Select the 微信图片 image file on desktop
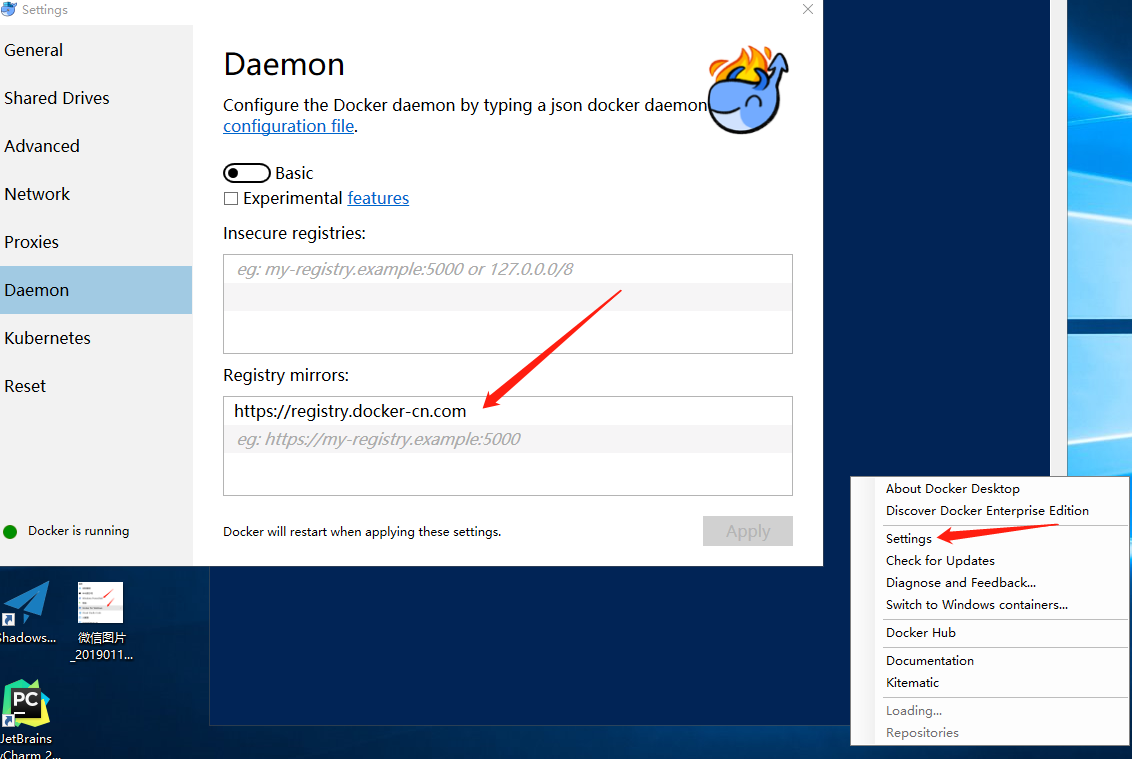This screenshot has height=759, width=1132. [101, 621]
